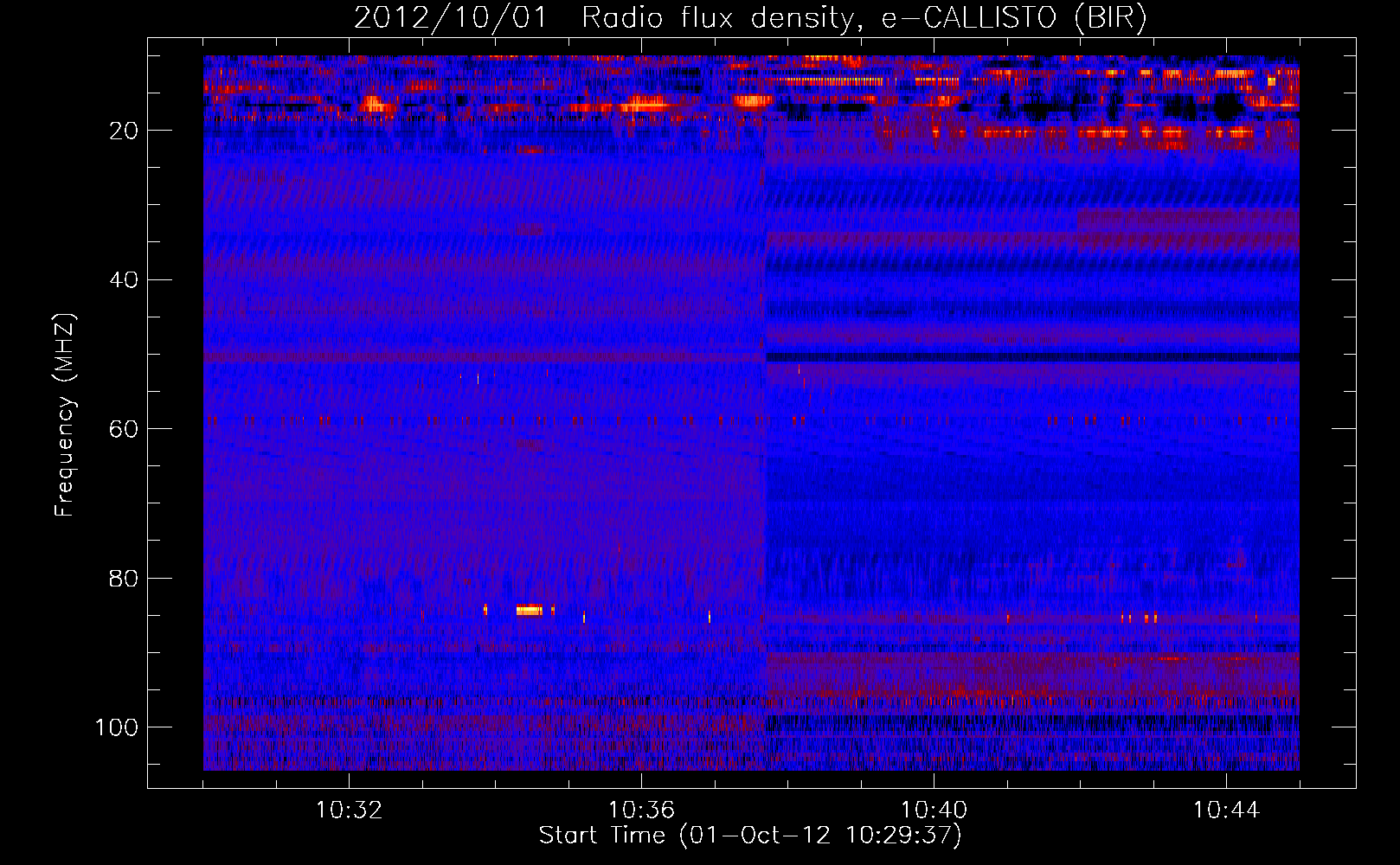Click the '40' frequency tick label
This screenshot has height=865, width=1400.
click(124, 280)
